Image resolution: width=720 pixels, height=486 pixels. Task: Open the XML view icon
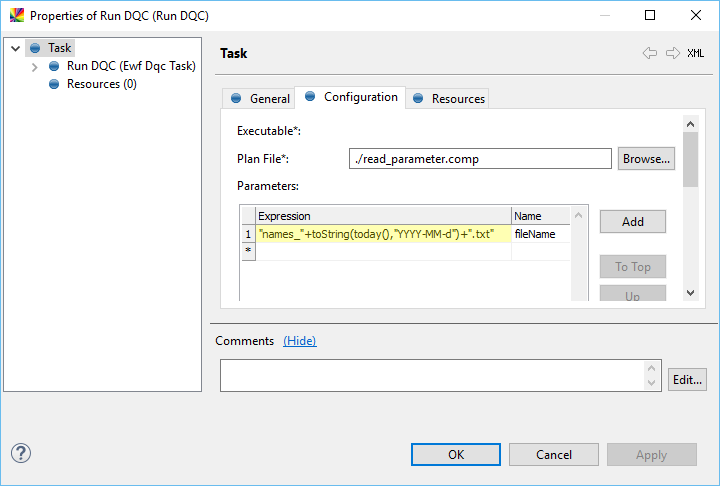coord(695,54)
